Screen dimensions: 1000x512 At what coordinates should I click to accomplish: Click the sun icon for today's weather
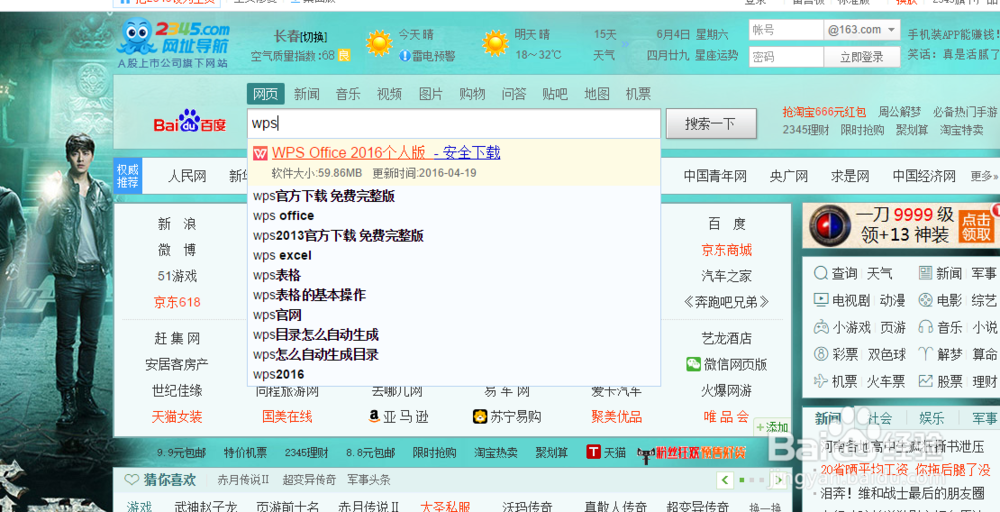(379, 43)
